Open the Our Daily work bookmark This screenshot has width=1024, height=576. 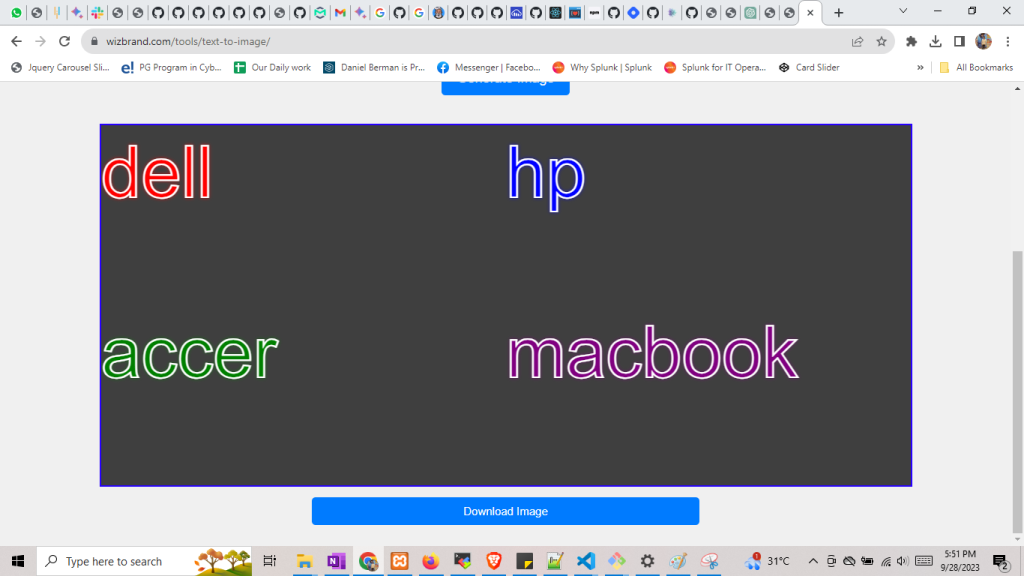coord(272,68)
